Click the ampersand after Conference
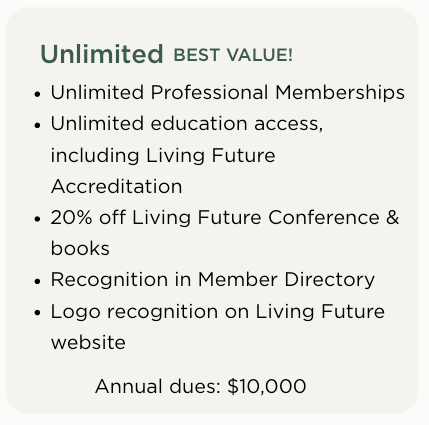The image size is (429, 425). point(393,218)
